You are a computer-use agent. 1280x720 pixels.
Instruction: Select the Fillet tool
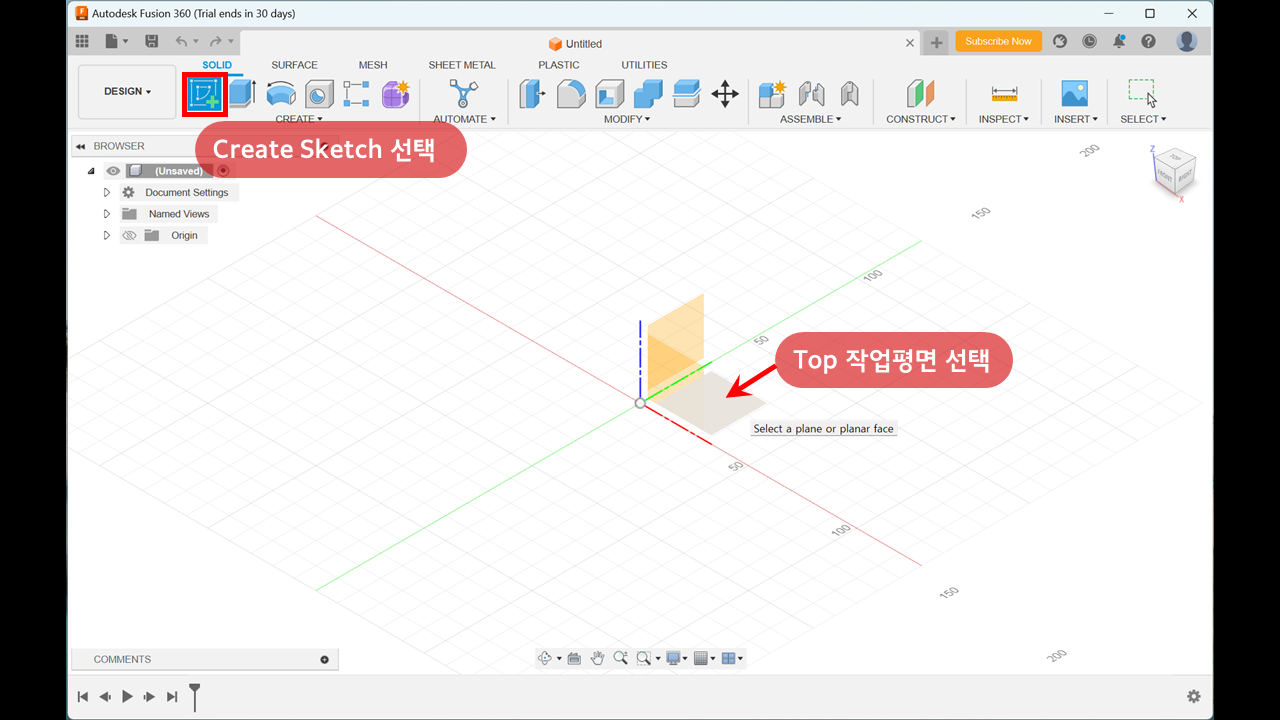pos(571,94)
